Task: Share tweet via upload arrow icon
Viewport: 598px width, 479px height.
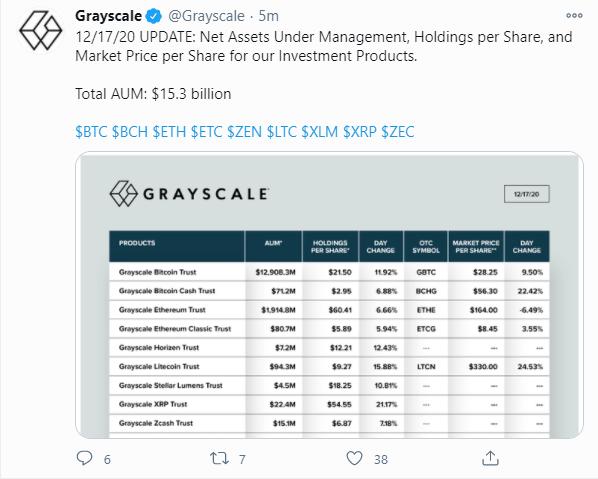Action: 490,458
